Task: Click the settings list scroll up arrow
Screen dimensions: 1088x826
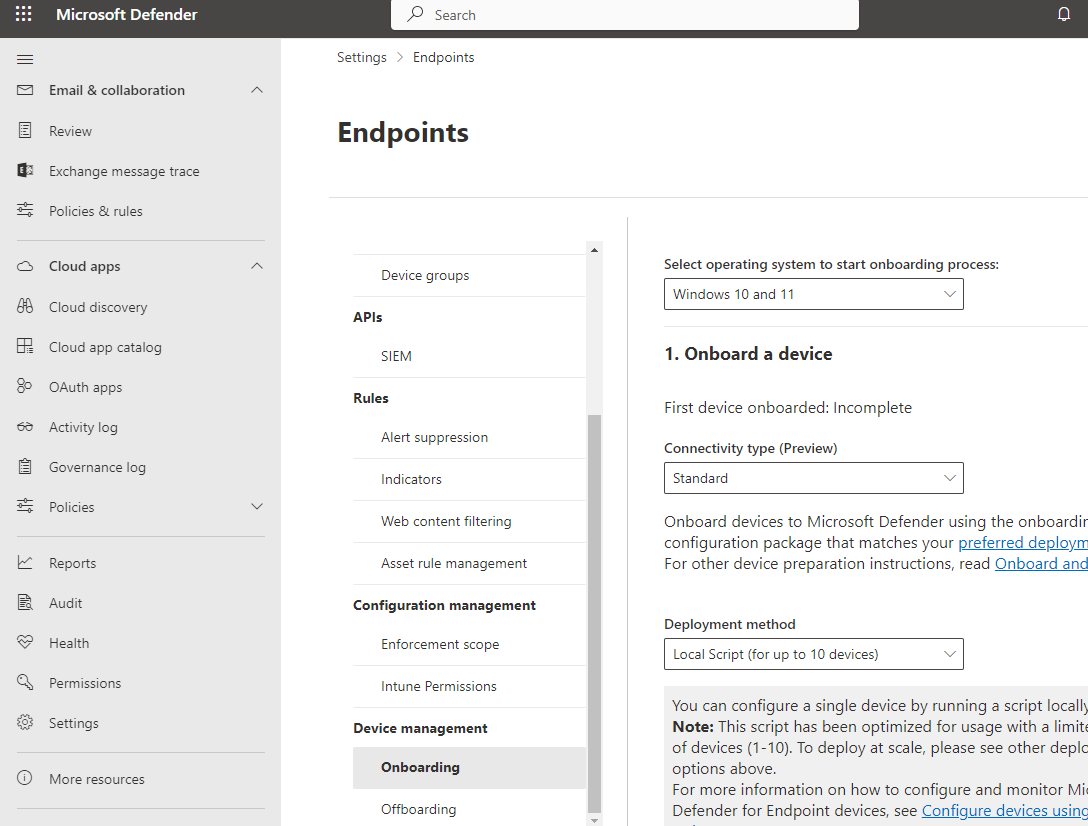Action: (x=594, y=250)
